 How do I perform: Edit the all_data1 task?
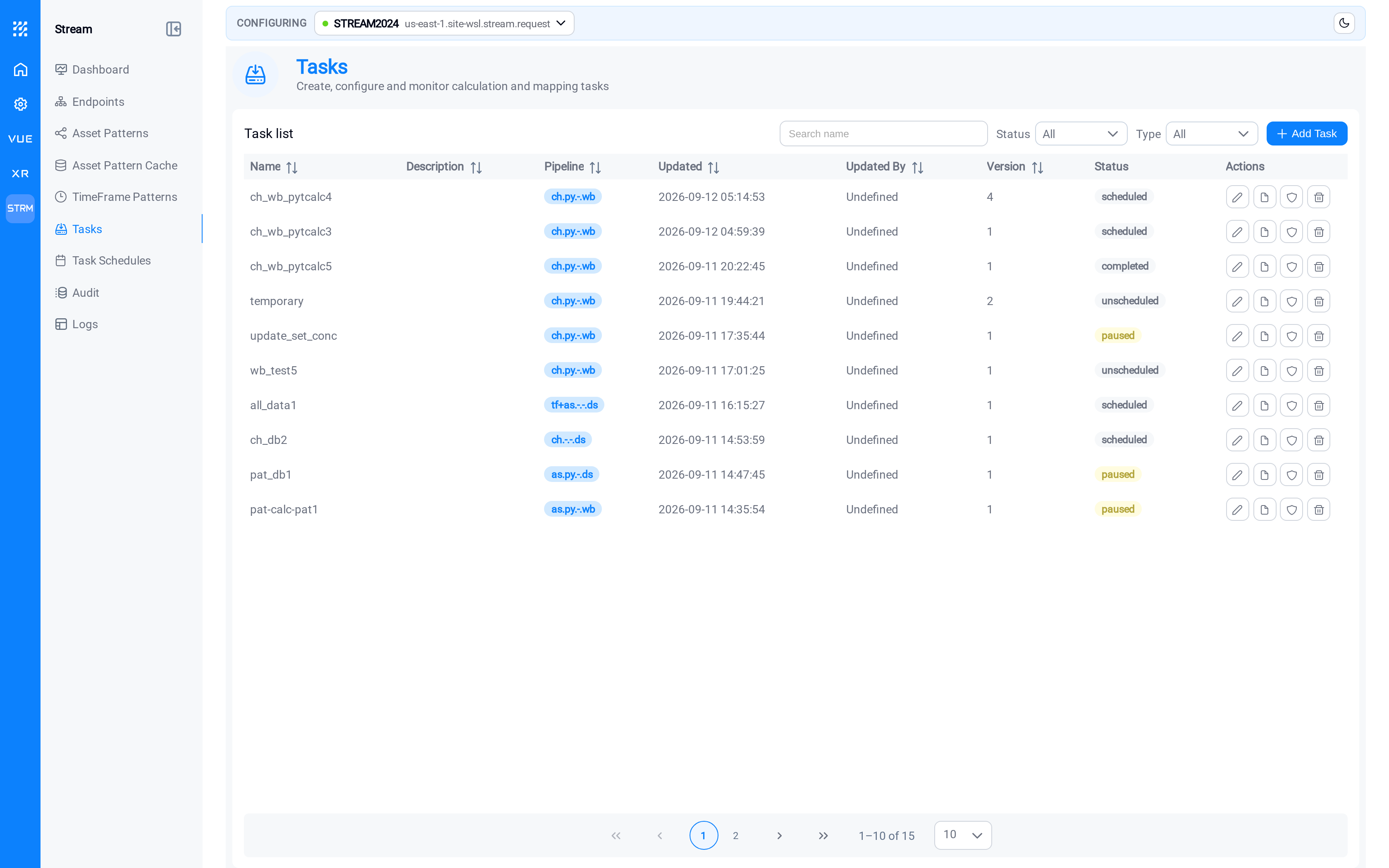tap(1237, 405)
